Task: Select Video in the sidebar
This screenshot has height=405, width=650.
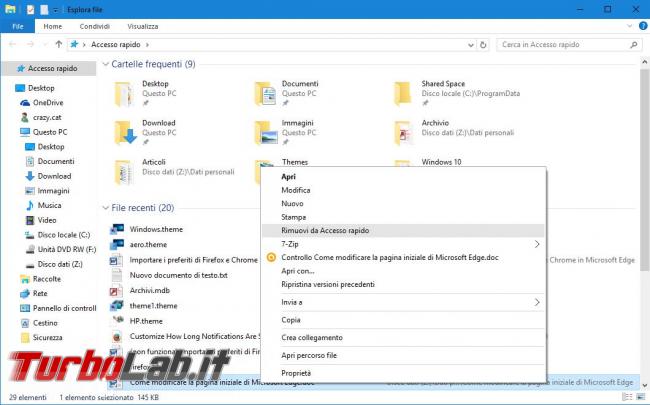Action: coord(41,220)
